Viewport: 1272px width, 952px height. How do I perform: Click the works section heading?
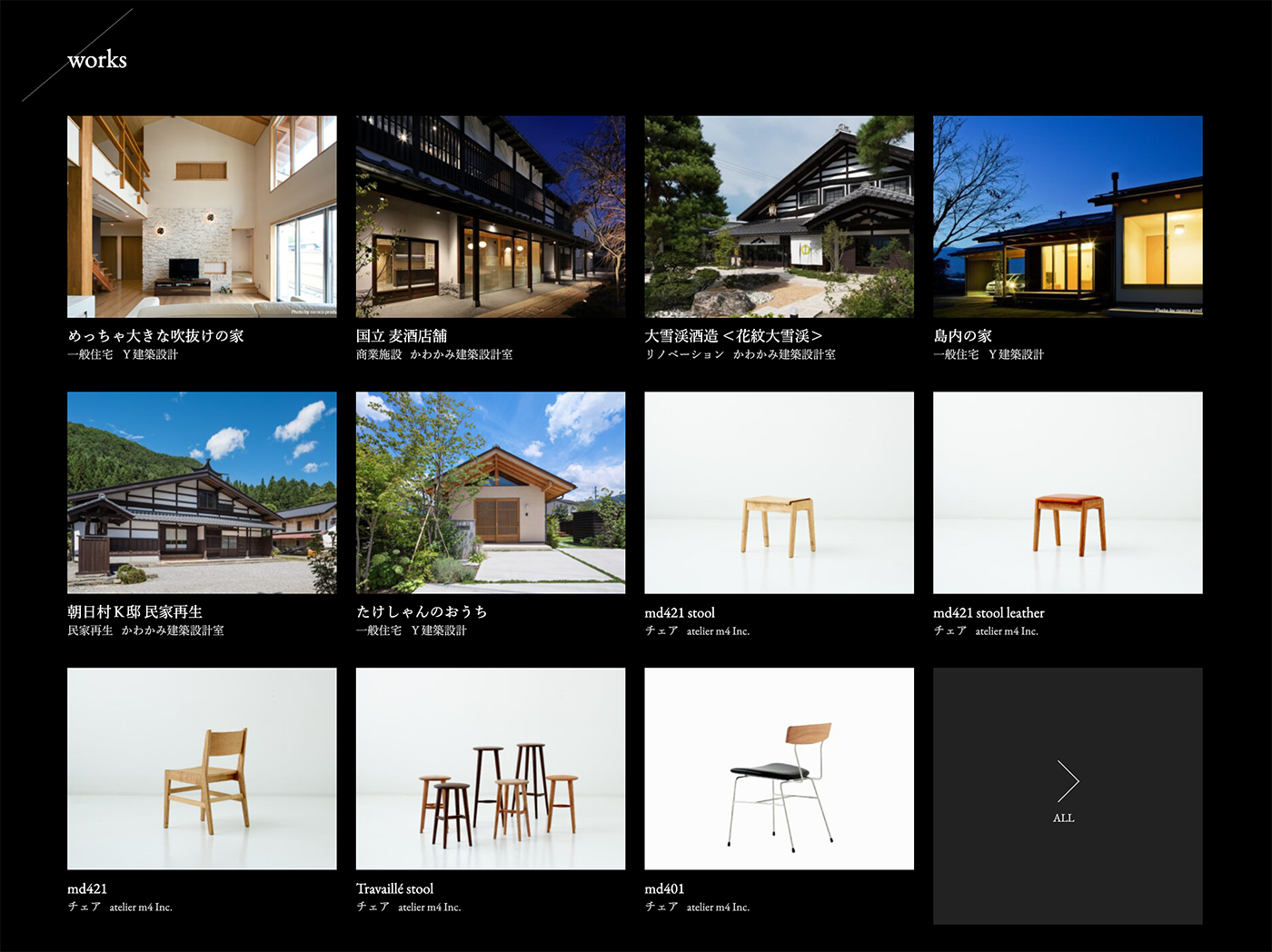coord(96,60)
